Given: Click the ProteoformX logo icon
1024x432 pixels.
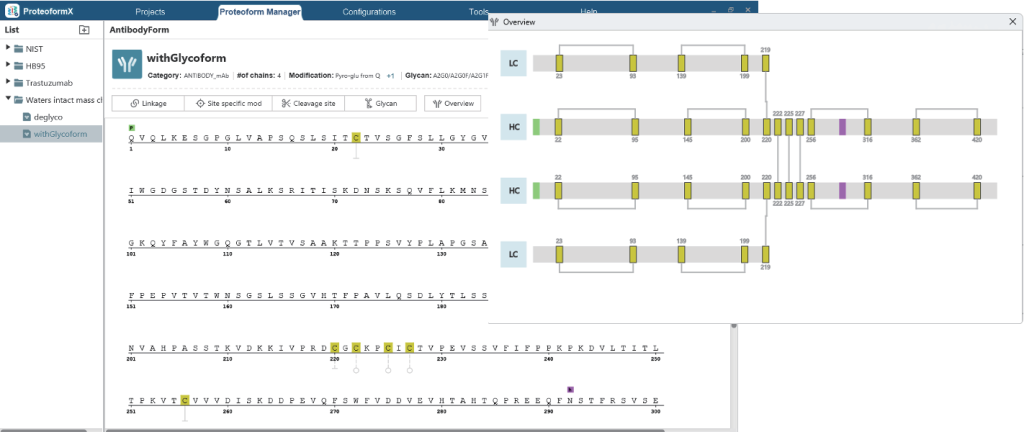Looking at the screenshot, I should pos(12,12).
